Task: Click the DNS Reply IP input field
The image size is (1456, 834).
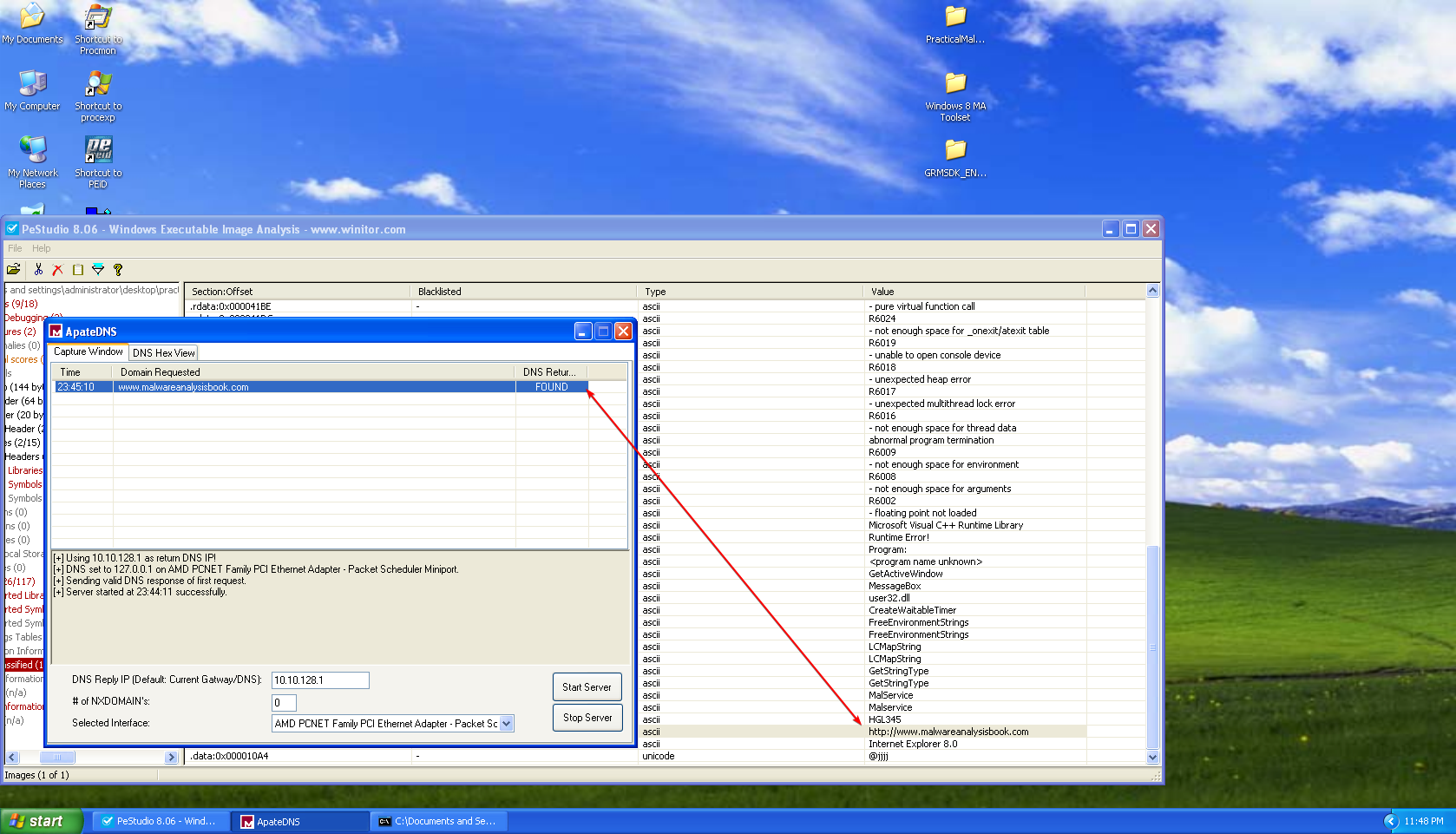Action: (x=320, y=680)
